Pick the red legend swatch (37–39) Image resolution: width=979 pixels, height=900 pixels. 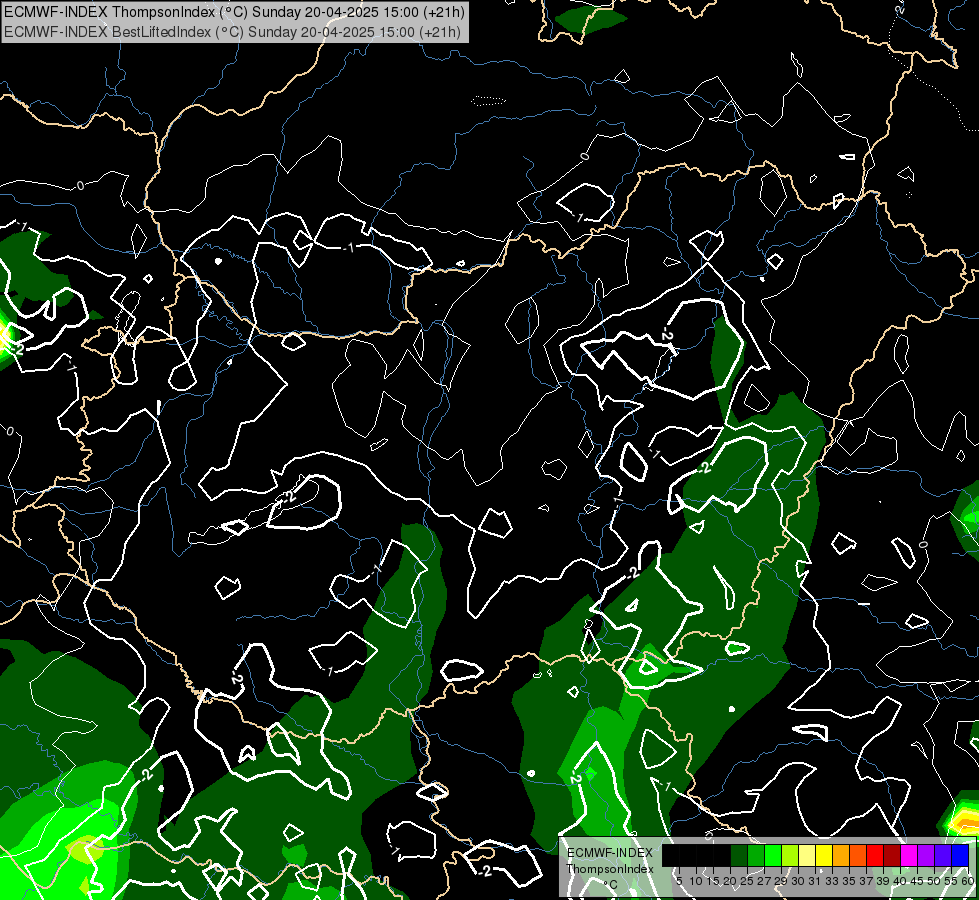875,855
